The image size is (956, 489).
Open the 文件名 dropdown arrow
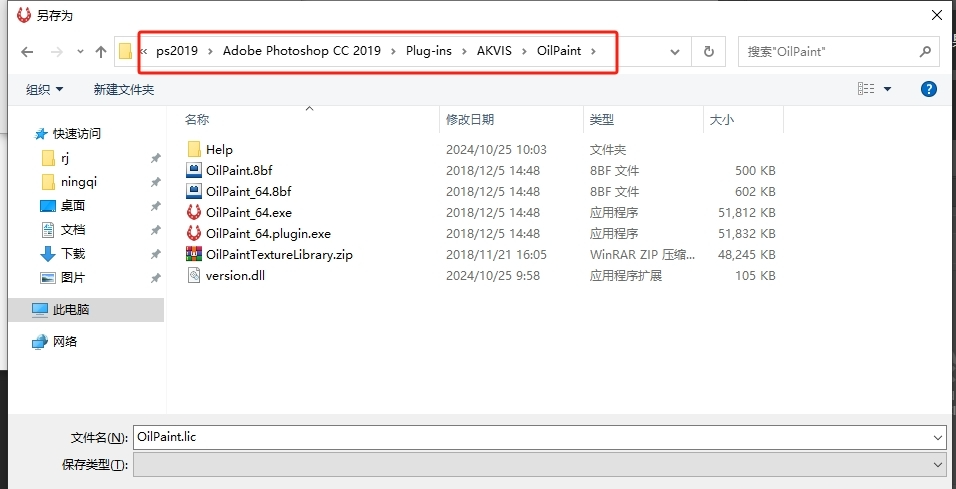939,437
